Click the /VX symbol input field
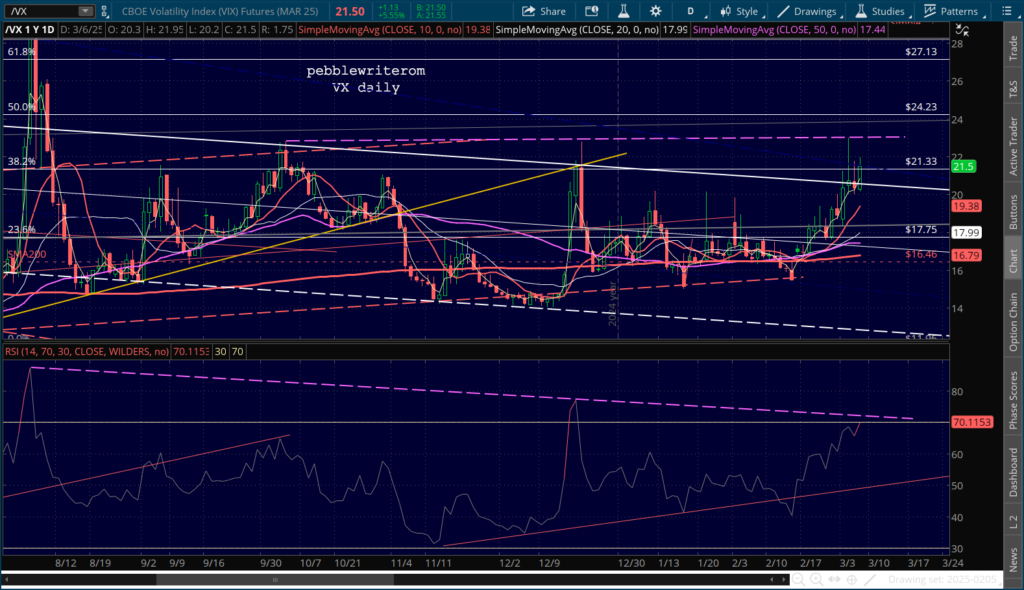The height and width of the screenshot is (590, 1024). tap(40, 11)
